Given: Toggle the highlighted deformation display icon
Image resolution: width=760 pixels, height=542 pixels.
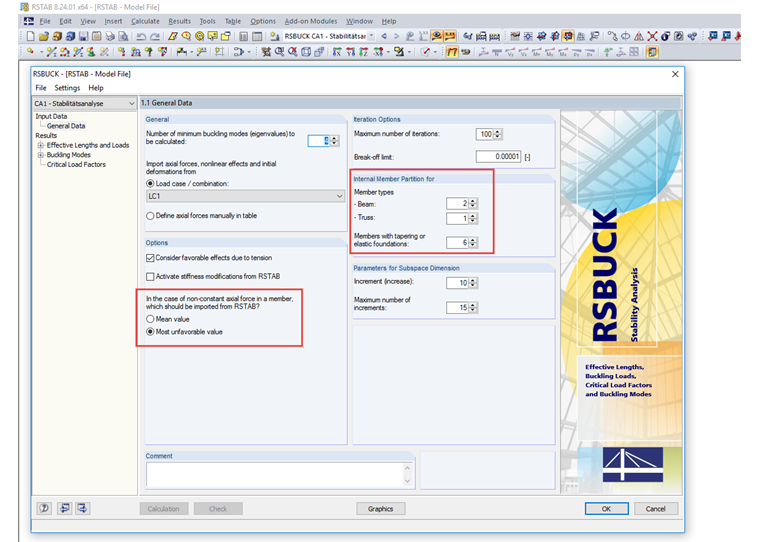Looking at the screenshot, I should pos(452,52).
